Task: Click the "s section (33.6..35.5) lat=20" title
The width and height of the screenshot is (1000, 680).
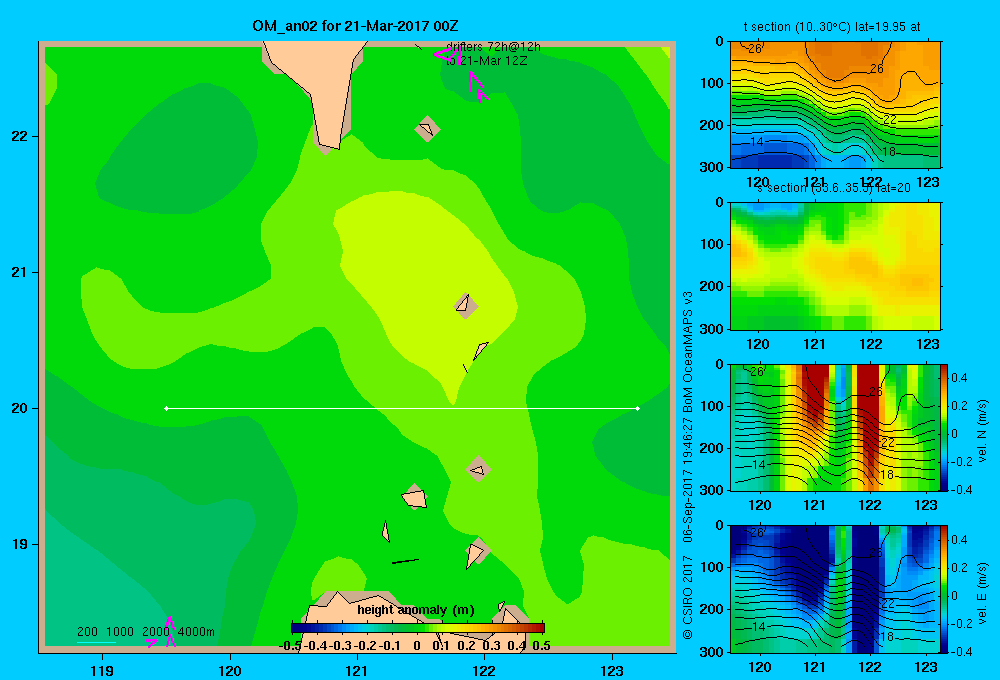Action: pos(833,188)
